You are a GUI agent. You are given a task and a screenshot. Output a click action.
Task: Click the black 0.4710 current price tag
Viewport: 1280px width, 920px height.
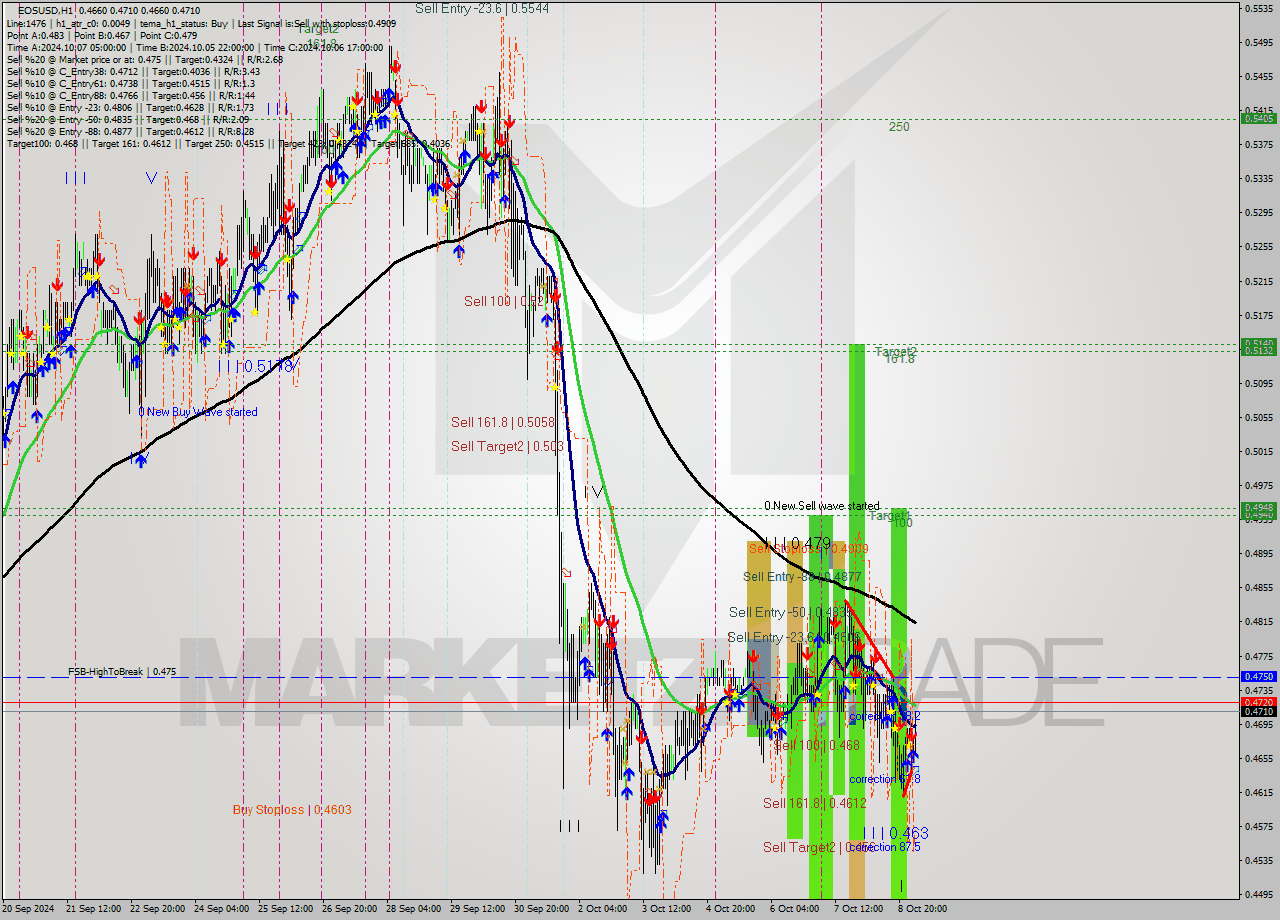[1258, 712]
